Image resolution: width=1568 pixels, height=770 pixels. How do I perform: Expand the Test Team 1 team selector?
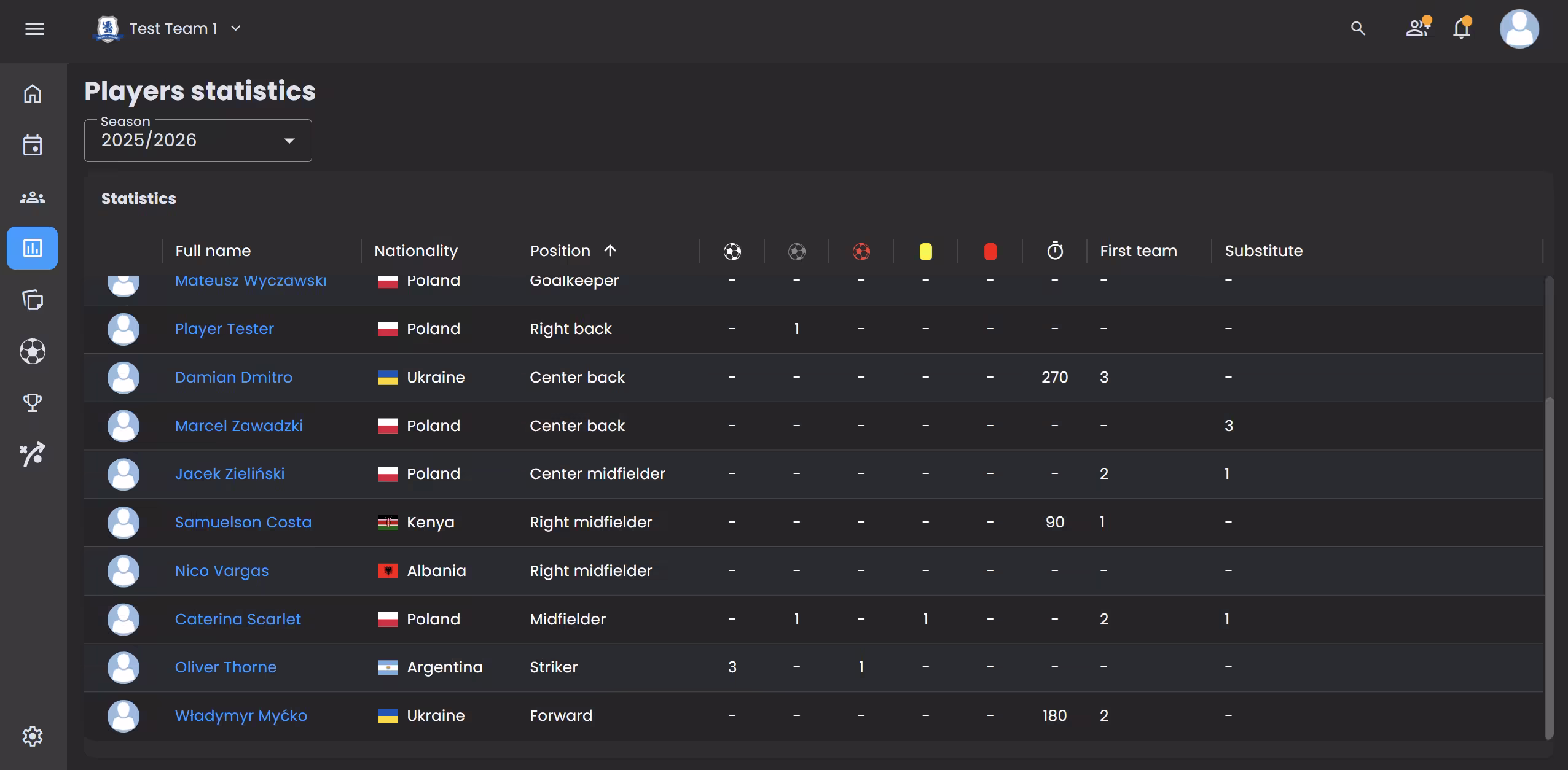[235, 28]
